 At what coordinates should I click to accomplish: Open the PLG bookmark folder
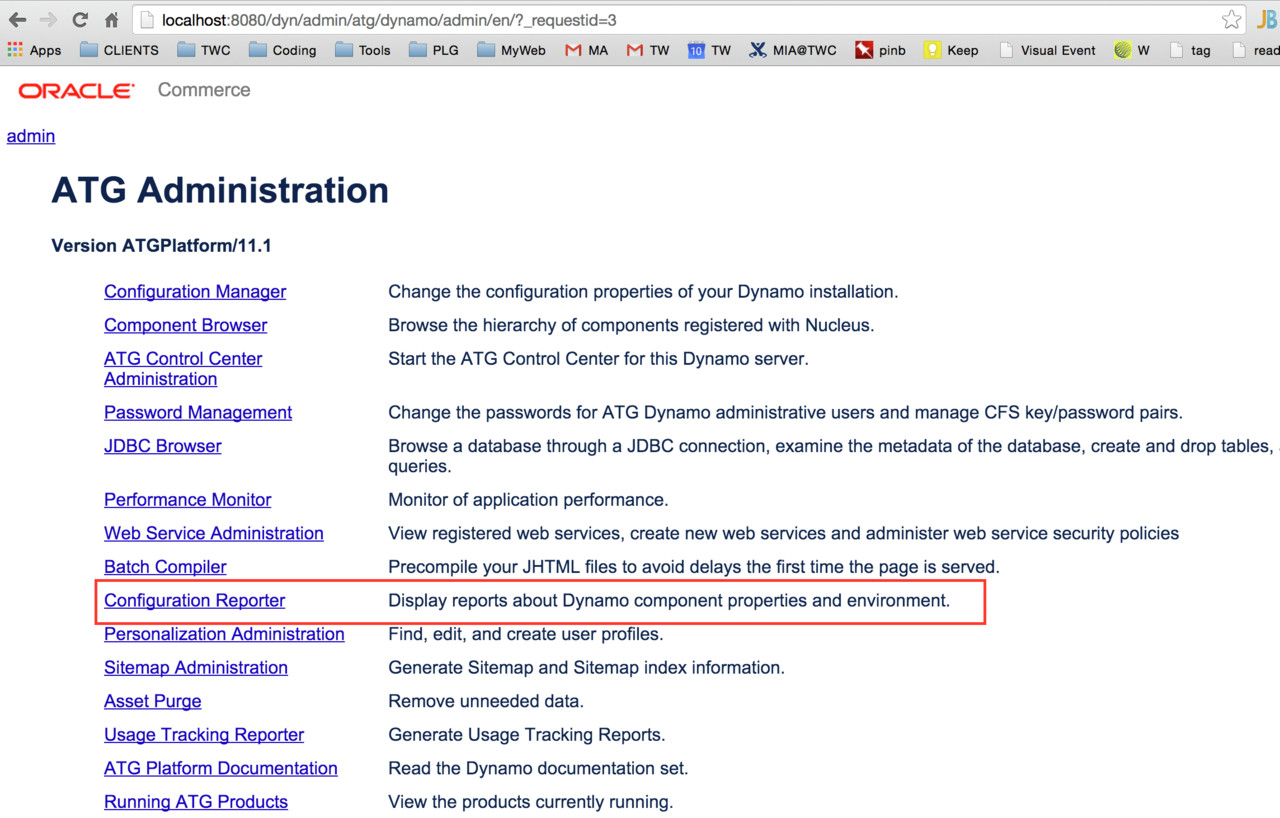[434, 50]
